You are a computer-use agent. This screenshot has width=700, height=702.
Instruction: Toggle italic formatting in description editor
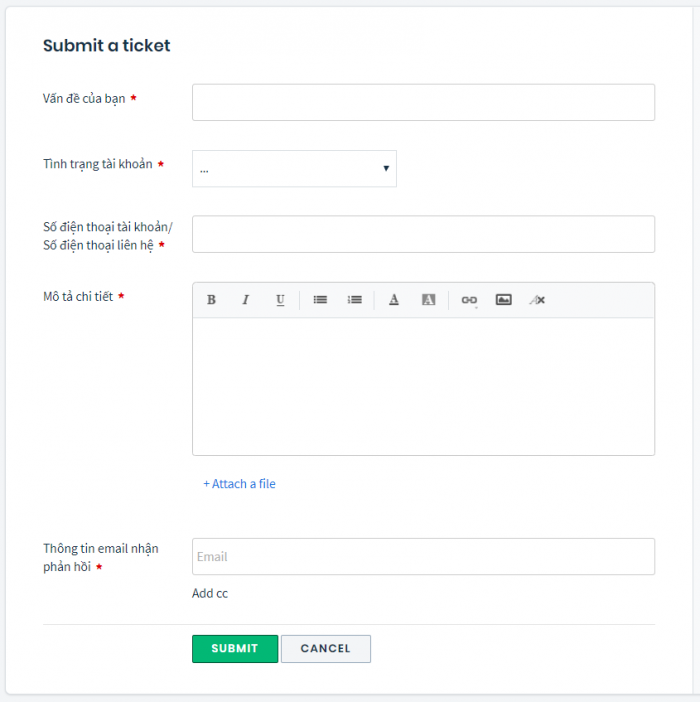245,300
